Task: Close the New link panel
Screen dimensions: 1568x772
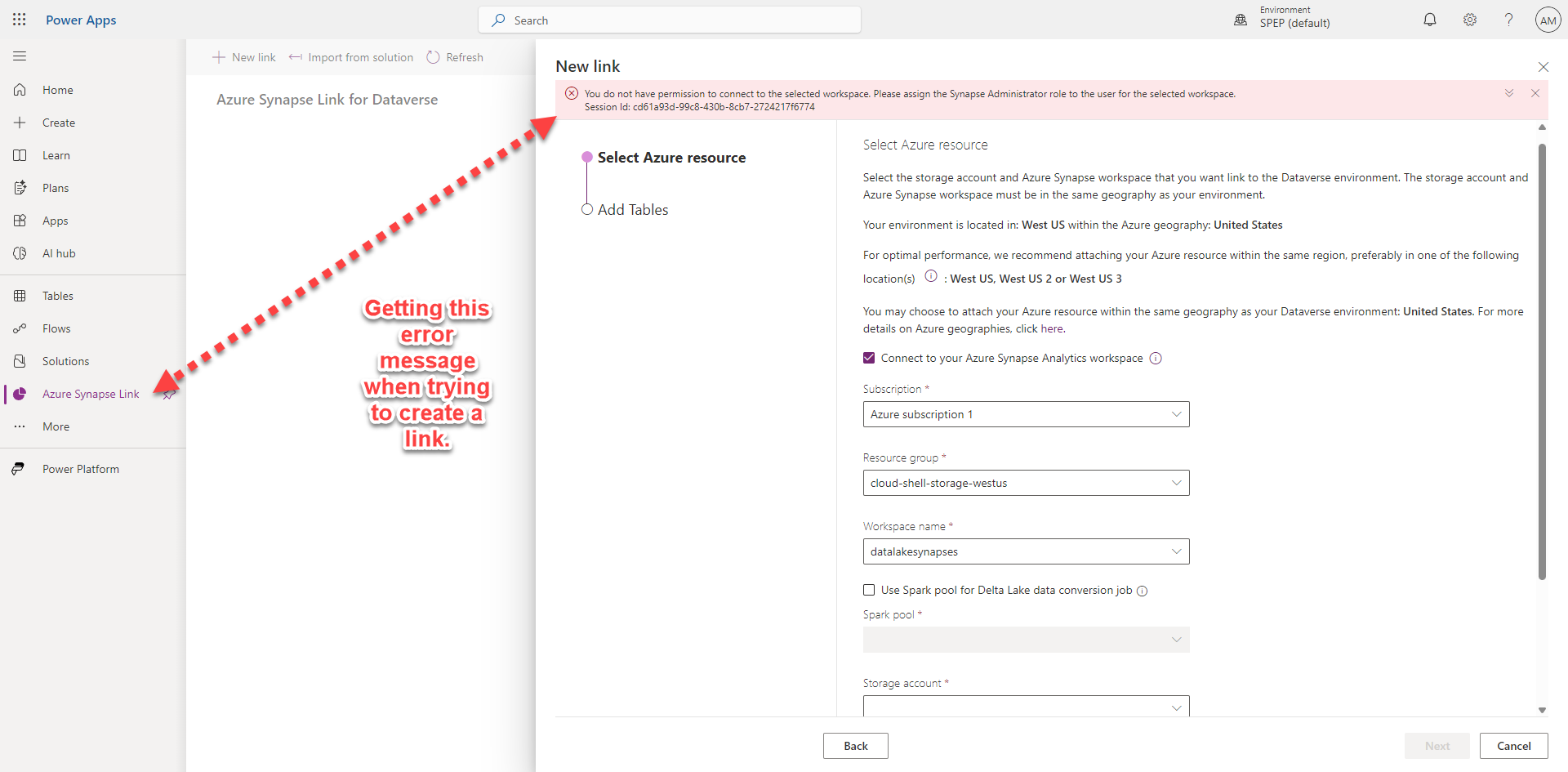Action: pyautogui.click(x=1543, y=67)
